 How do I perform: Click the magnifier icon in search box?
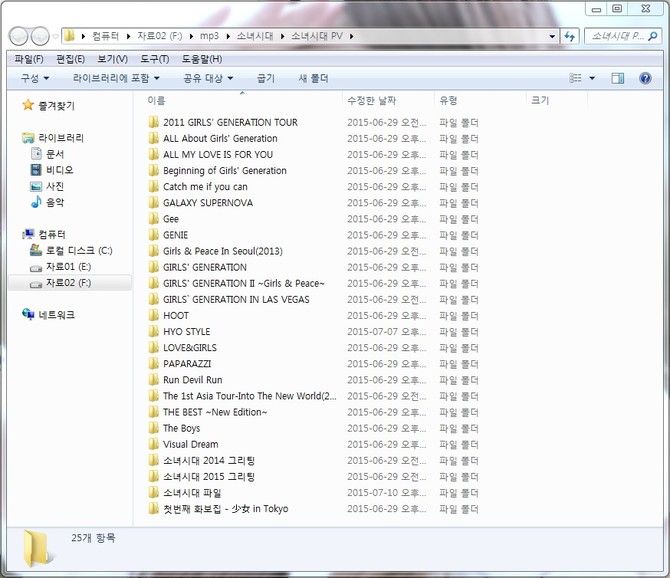[652, 36]
